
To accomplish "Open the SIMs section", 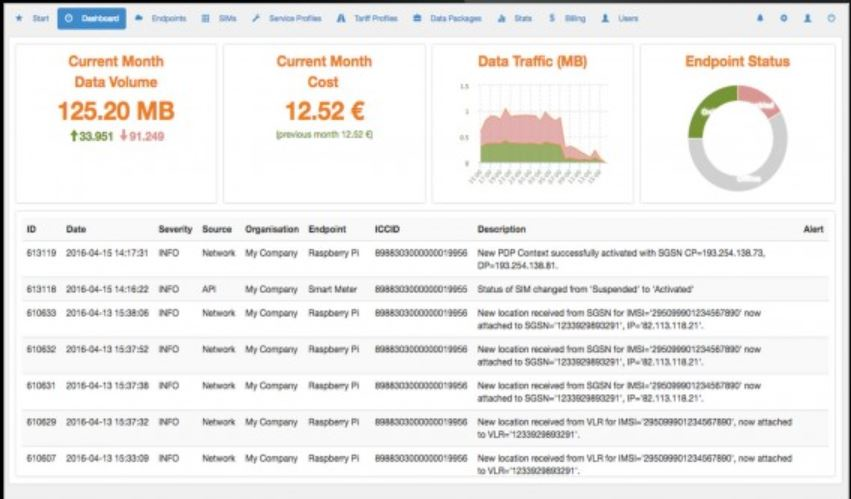I will coord(219,18).
